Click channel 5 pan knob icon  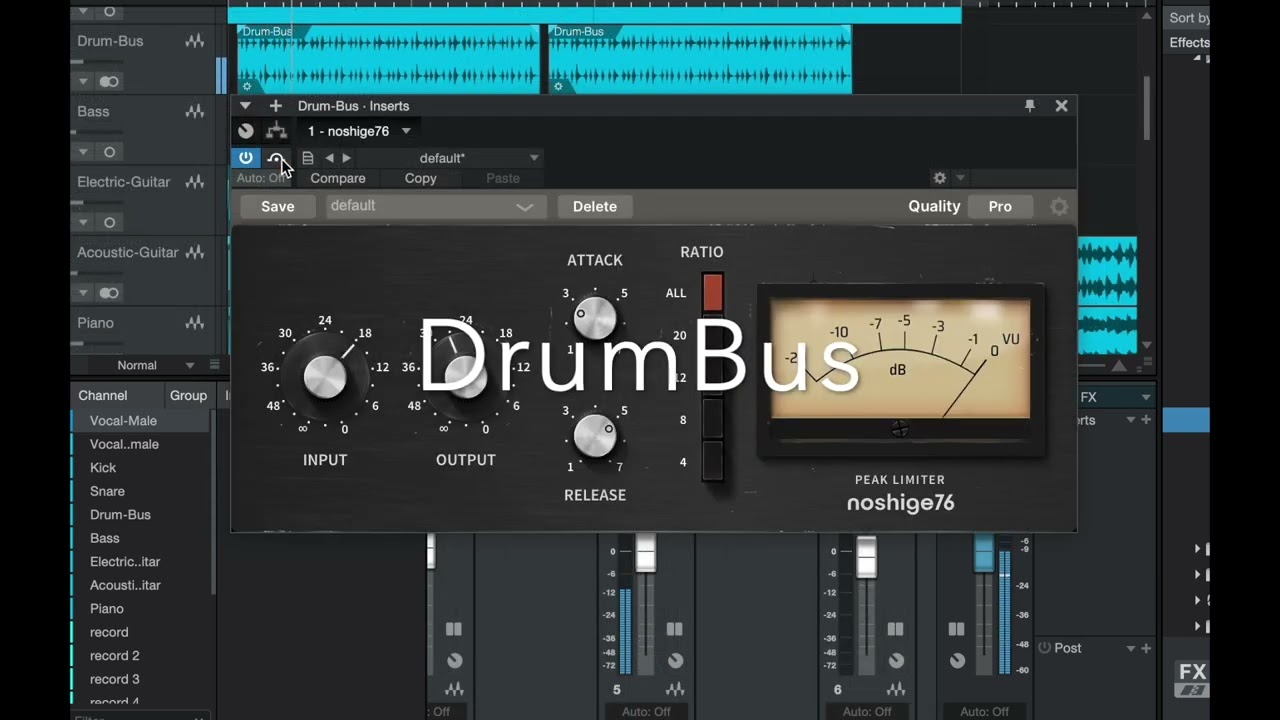pos(675,661)
